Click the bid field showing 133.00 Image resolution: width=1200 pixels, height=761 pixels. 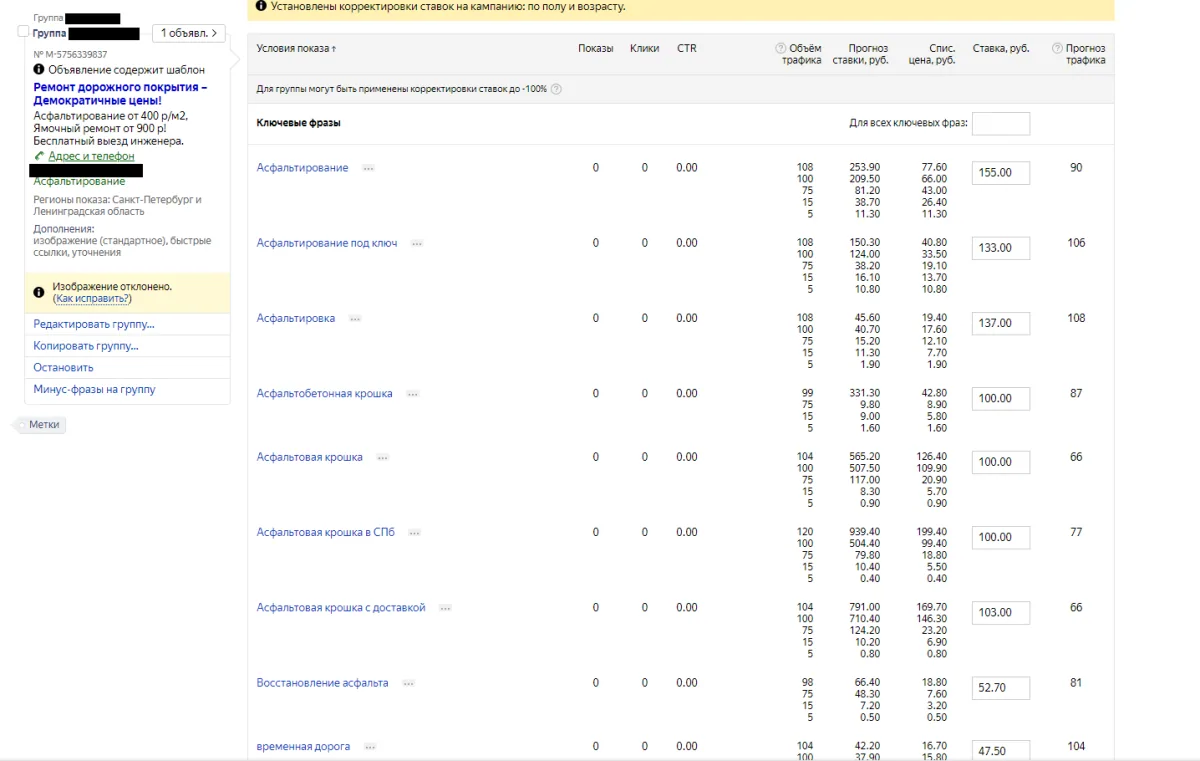1001,248
